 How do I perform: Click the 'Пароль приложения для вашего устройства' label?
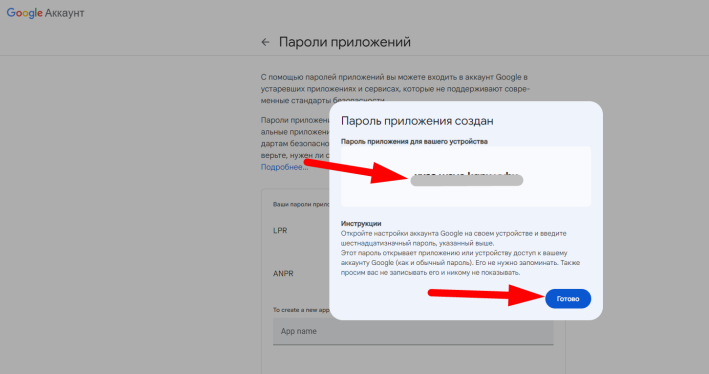pyautogui.click(x=414, y=142)
